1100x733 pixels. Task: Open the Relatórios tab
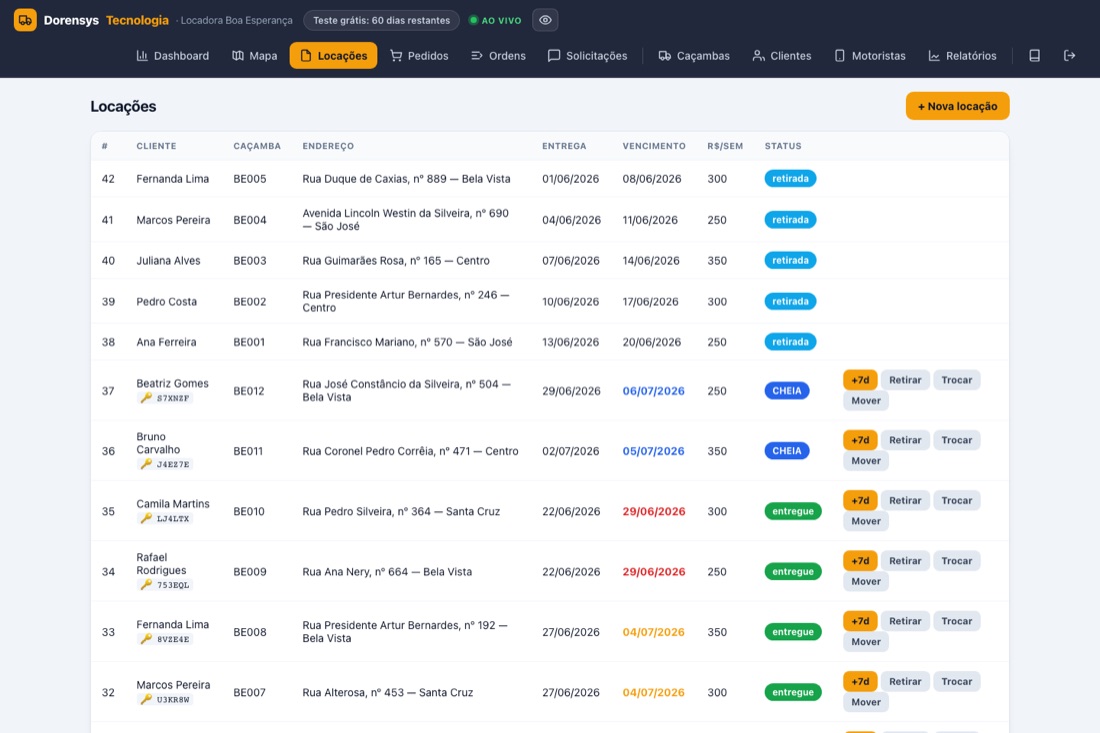point(962,55)
